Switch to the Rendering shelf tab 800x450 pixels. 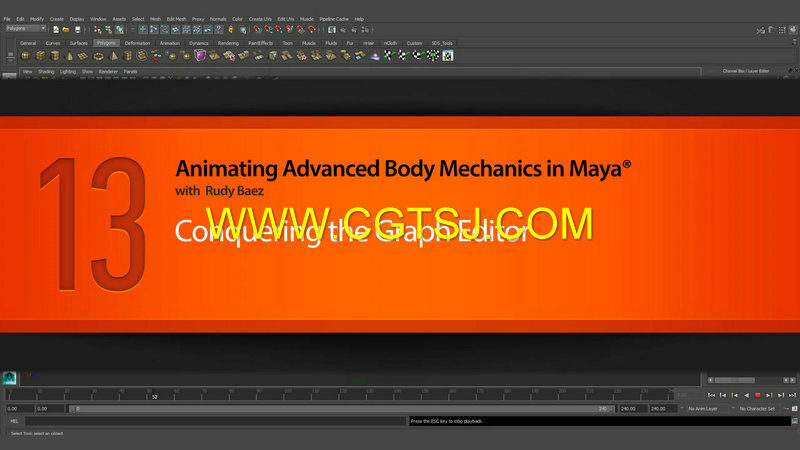pyautogui.click(x=228, y=43)
